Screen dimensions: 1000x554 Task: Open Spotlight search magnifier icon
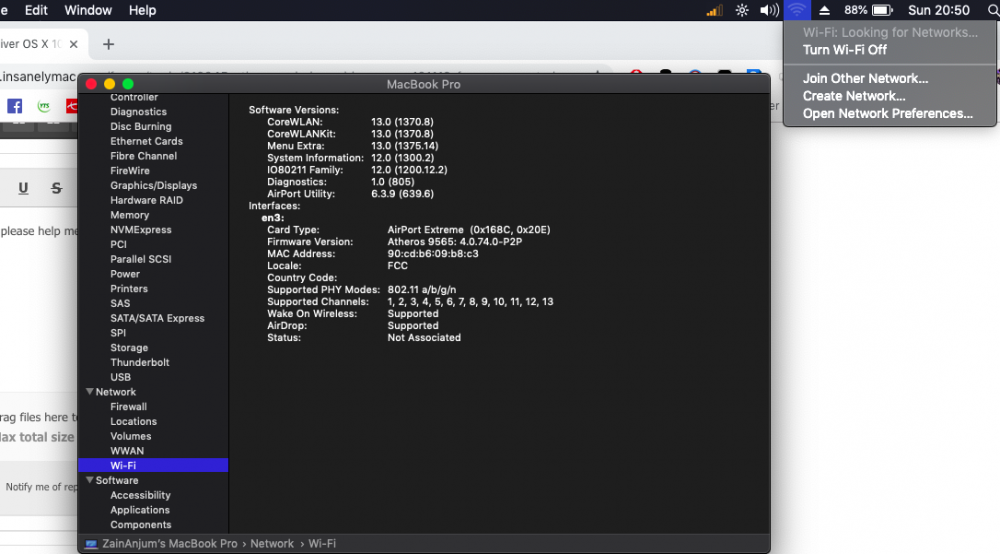(994, 10)
